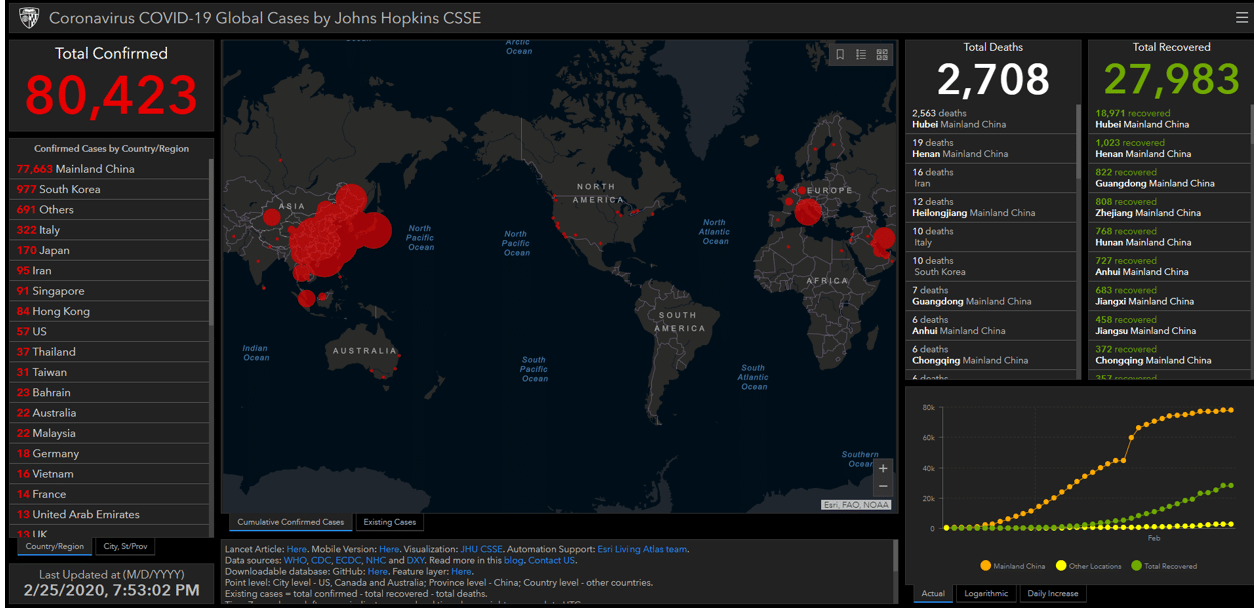This screenshot has height=608, width=1260.
Task: Zoom in on the map
Action: [x=882, y=468]
